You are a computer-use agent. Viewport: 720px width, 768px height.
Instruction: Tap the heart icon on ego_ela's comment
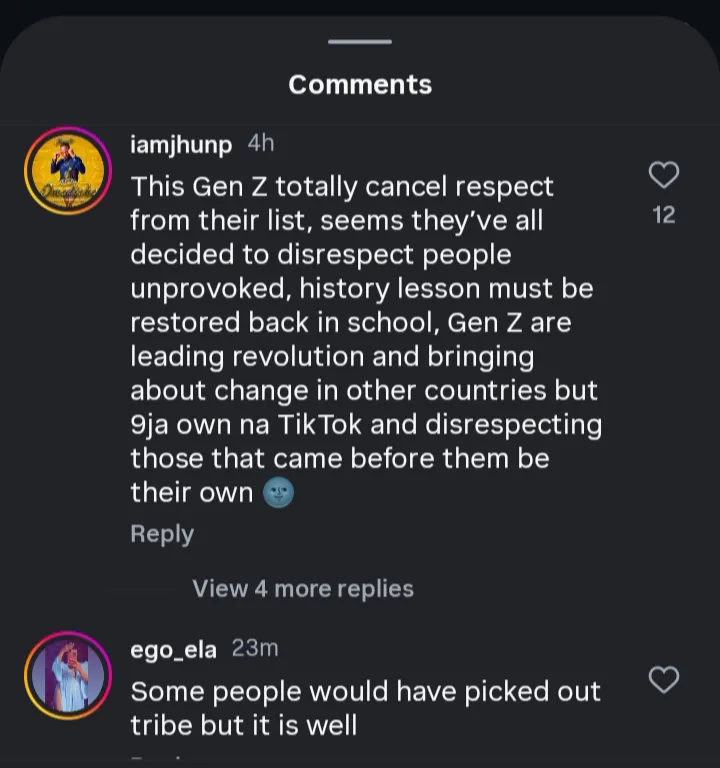click(664, 680)
